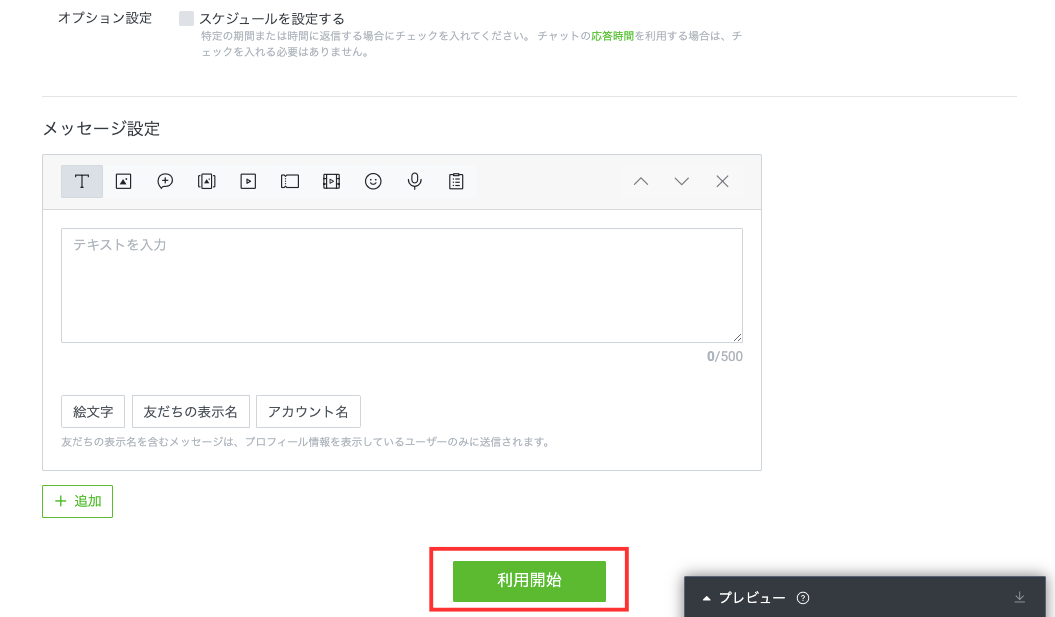Insert 友だちの表示名 into the message
Image resolution: width=1055 pixels, height=617 pixels.
(190, 412)
